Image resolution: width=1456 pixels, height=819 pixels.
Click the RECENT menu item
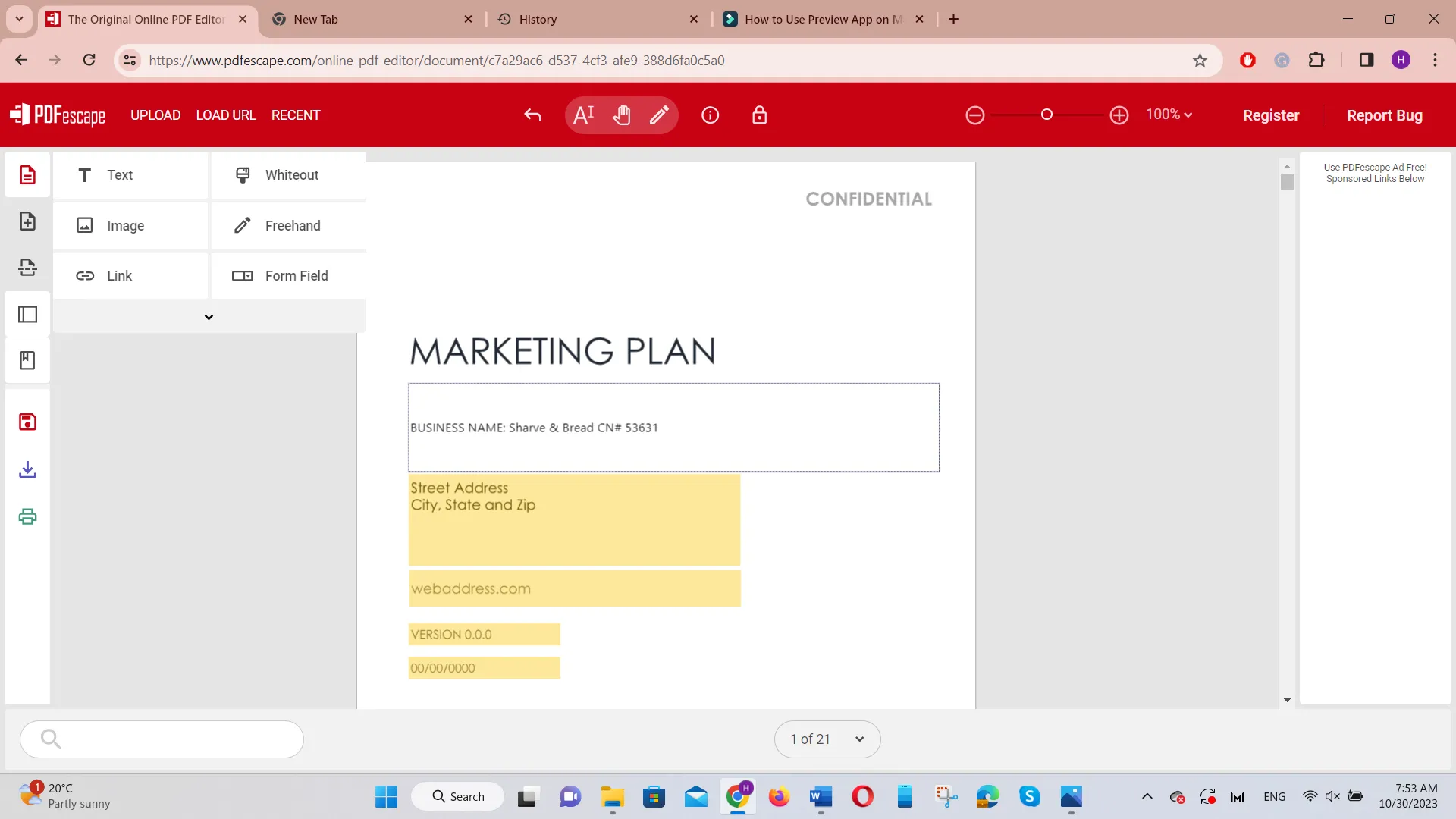click(296, 115)
